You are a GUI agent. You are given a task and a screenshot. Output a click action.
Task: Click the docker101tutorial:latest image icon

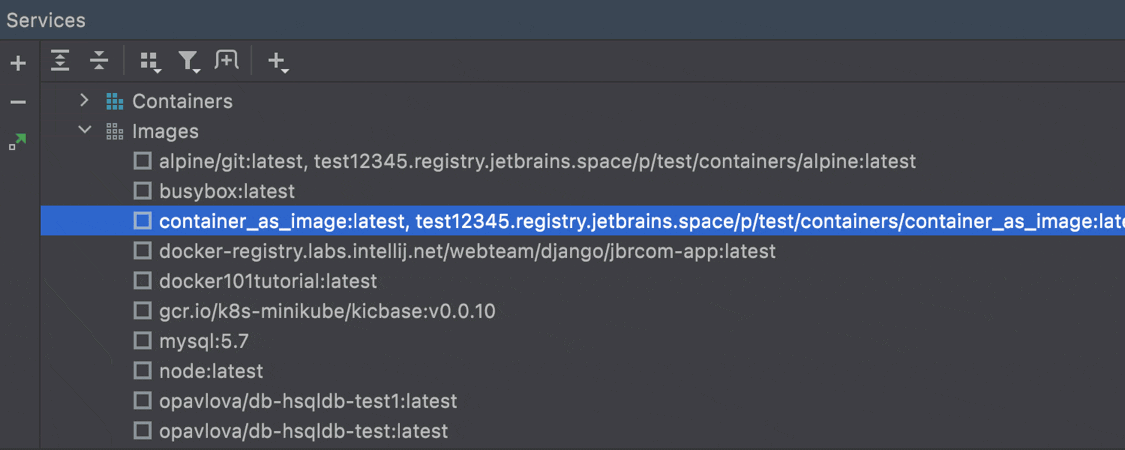(143, 281)
